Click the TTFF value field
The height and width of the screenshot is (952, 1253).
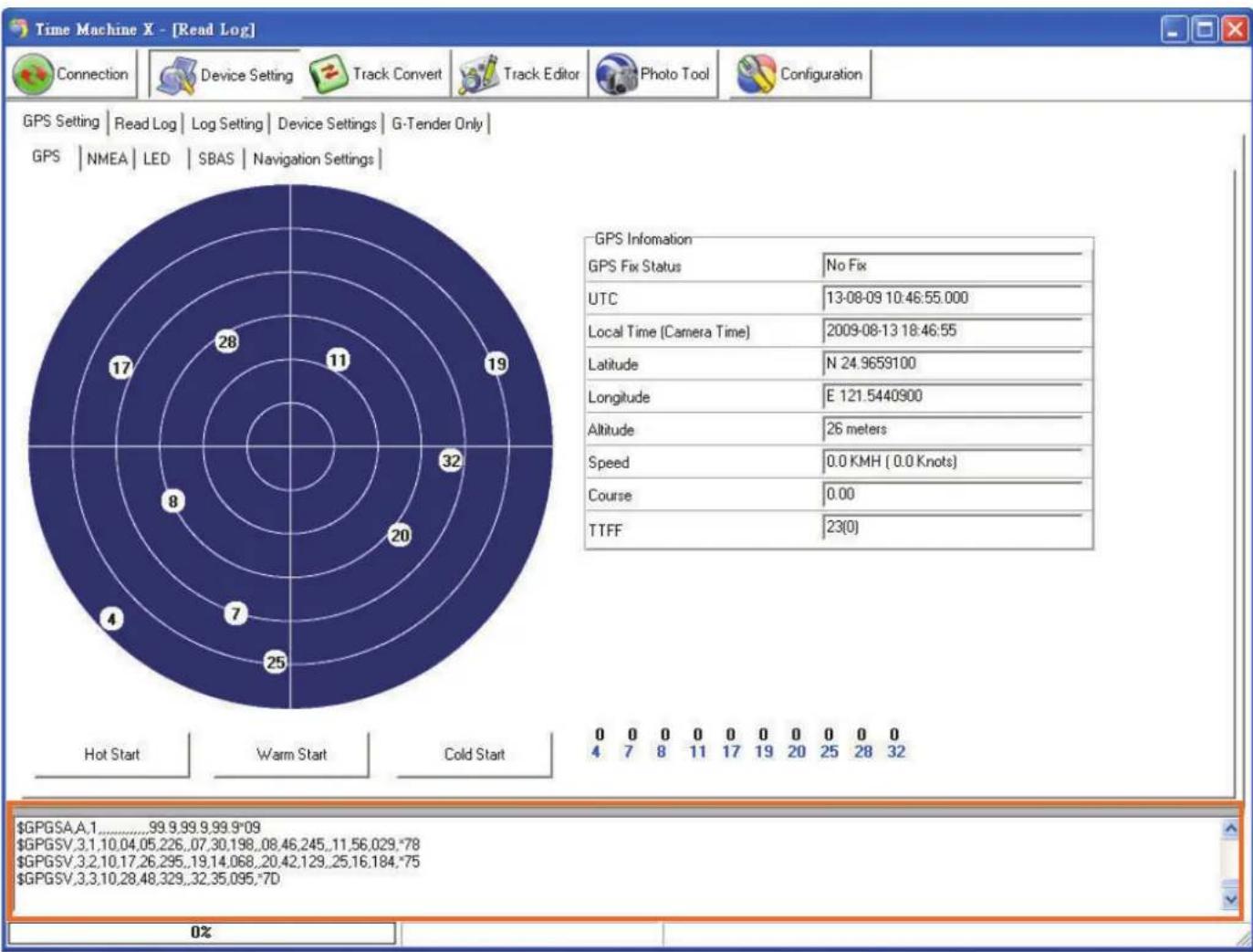click(x=952, y=528)
